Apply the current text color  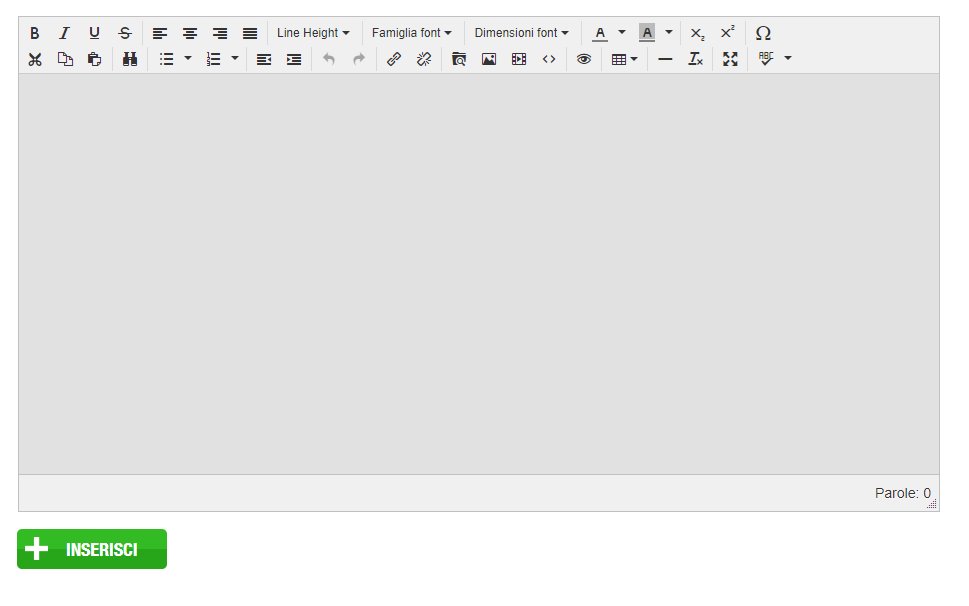point(599,33)
